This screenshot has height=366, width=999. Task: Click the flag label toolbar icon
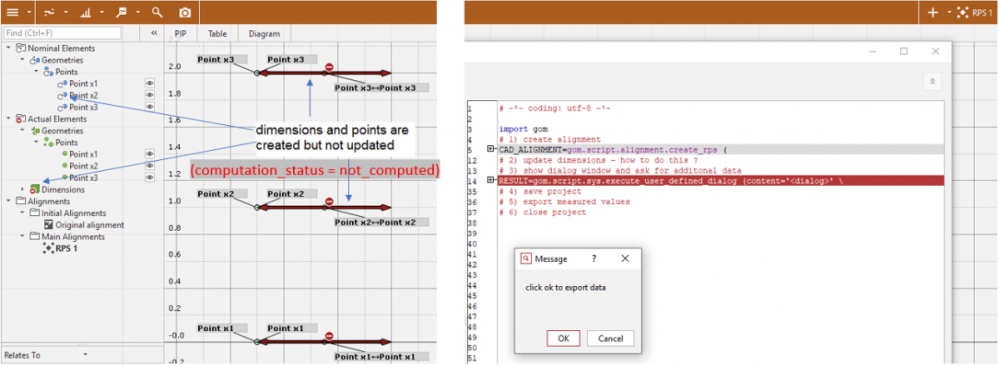121,12
